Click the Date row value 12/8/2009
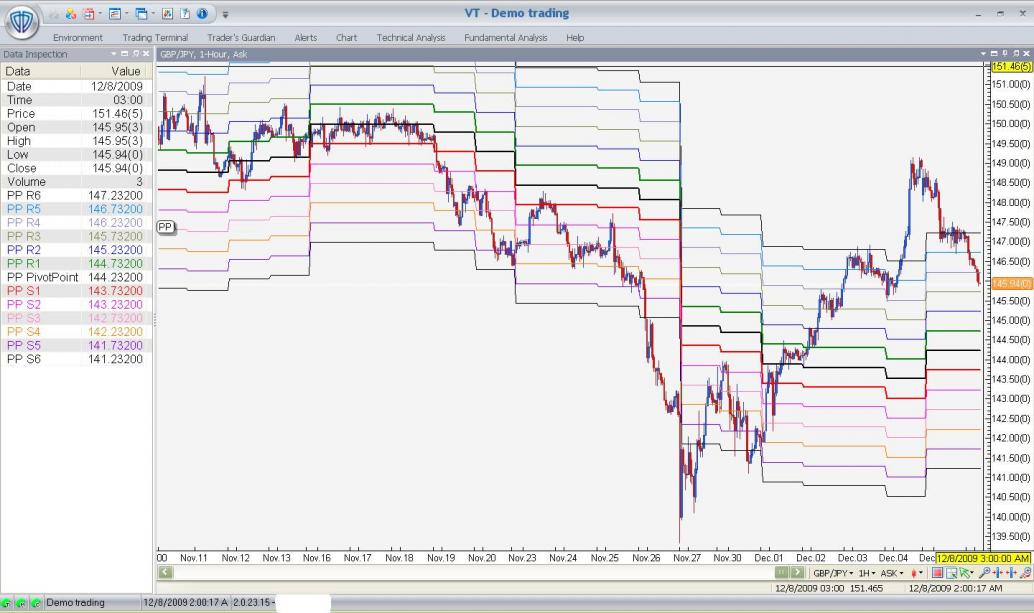 tap(117, 86)
